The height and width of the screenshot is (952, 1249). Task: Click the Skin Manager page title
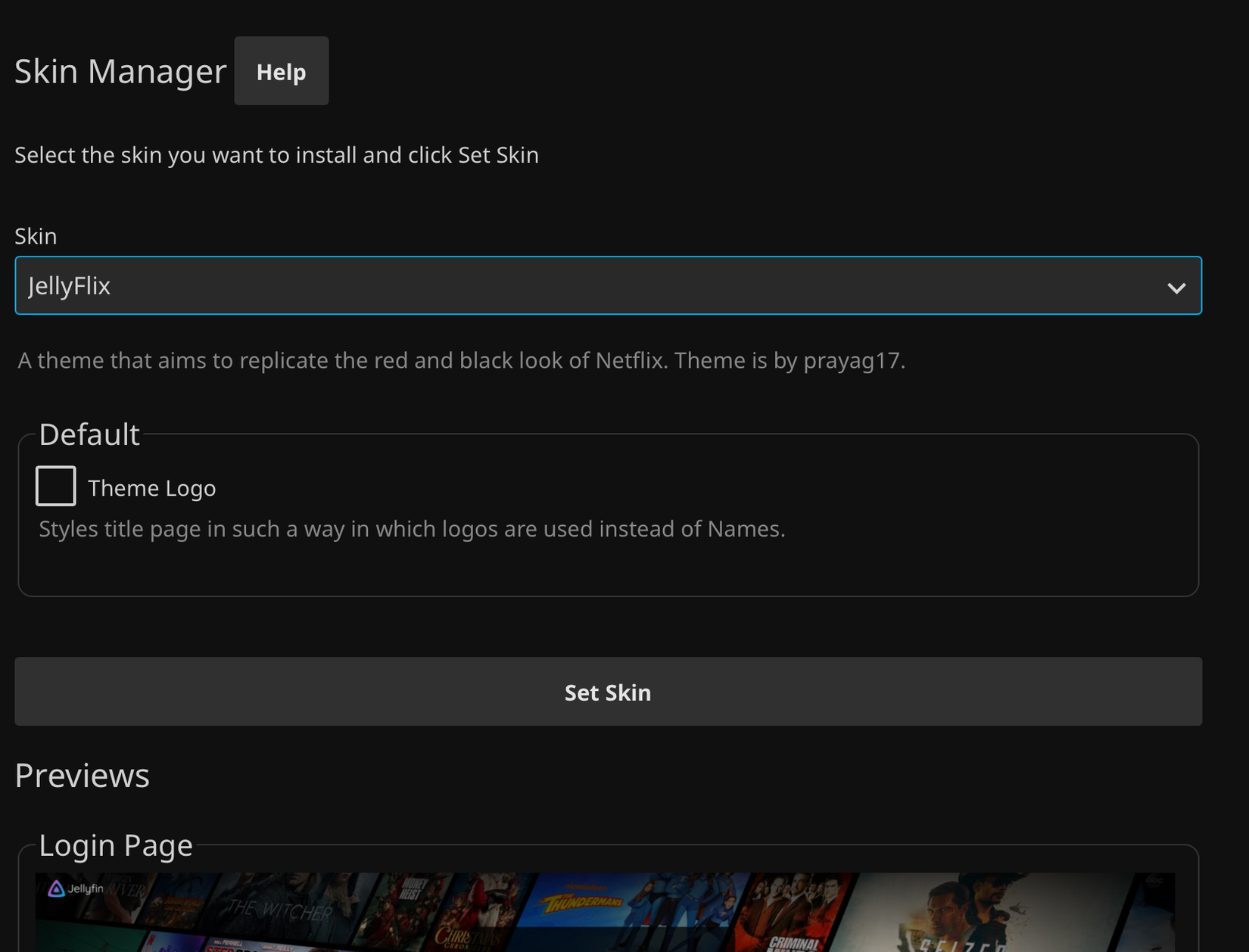tap(120, 70)
